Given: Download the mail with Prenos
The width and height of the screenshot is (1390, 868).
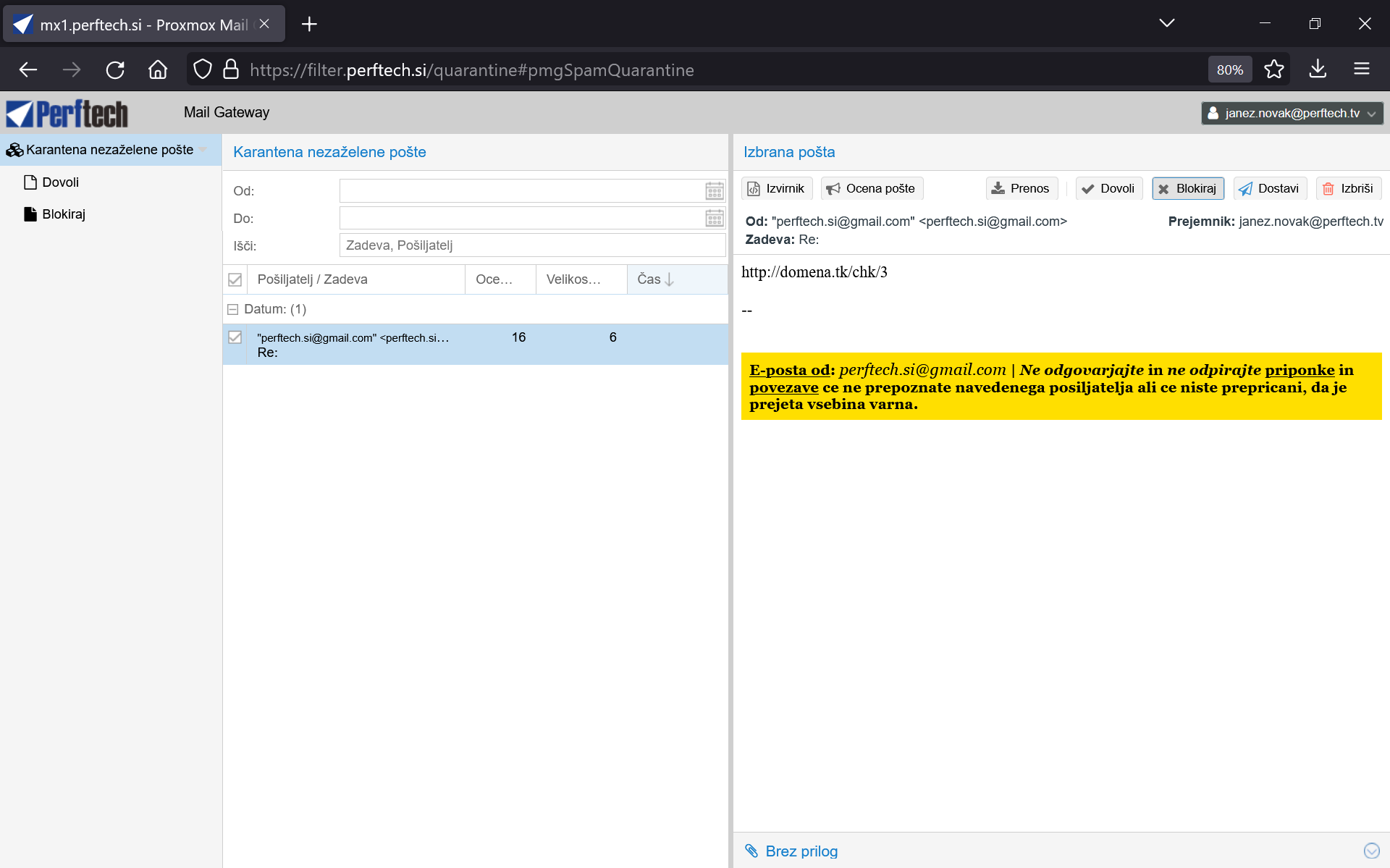Looking at the screenshot, I should 1021,188.
